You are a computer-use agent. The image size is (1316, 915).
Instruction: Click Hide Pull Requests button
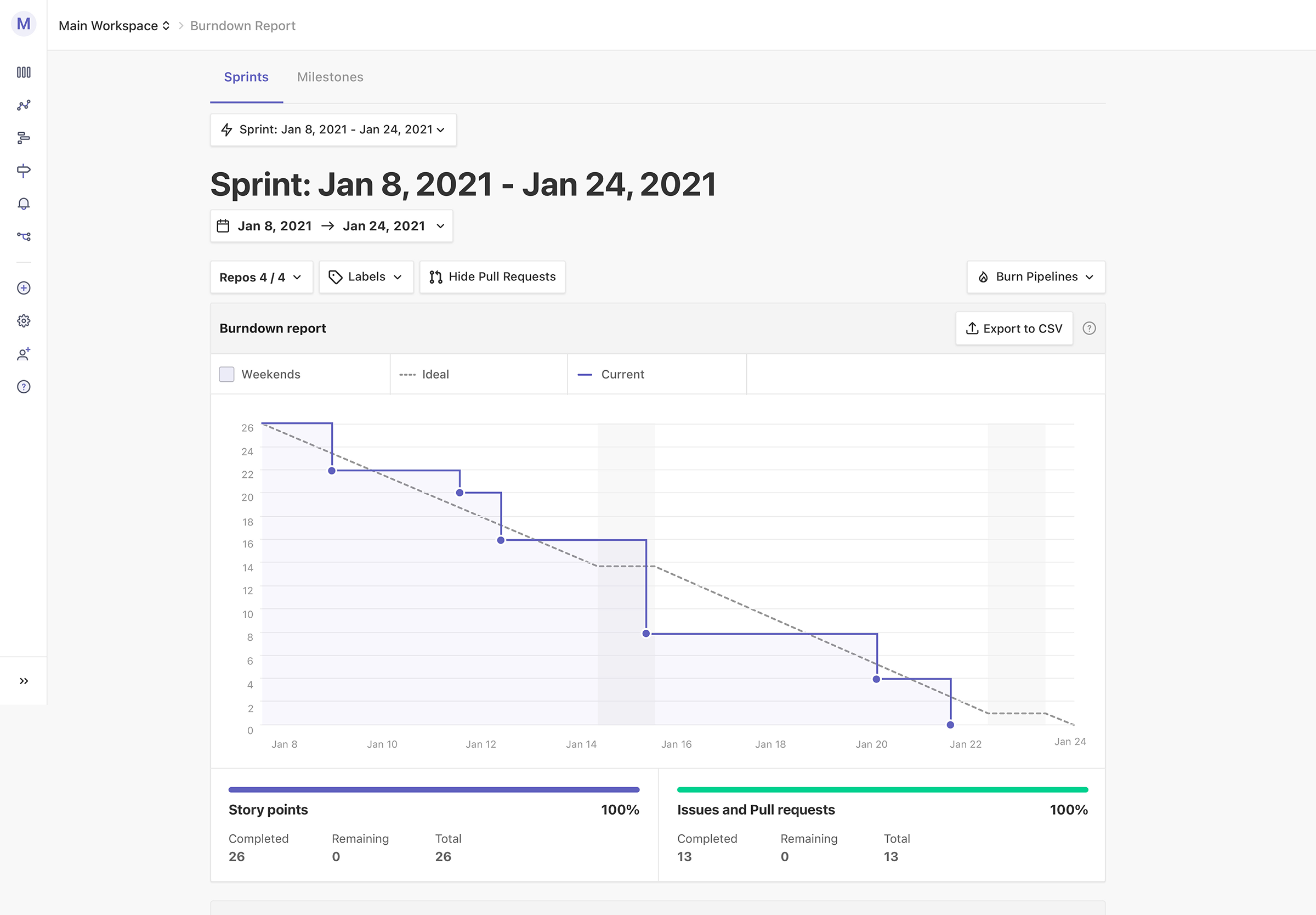coord(492,277)
